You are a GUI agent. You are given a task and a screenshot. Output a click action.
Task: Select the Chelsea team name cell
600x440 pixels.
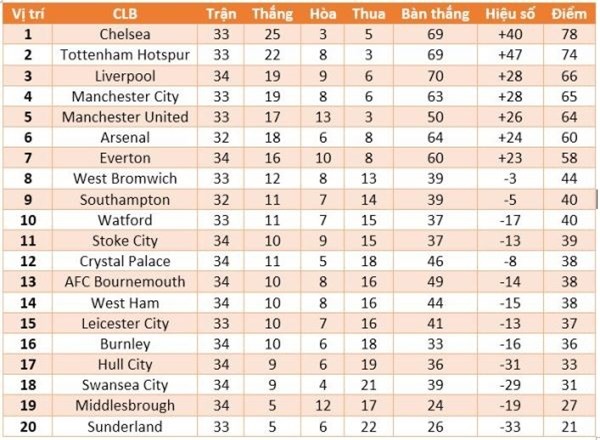126,34
